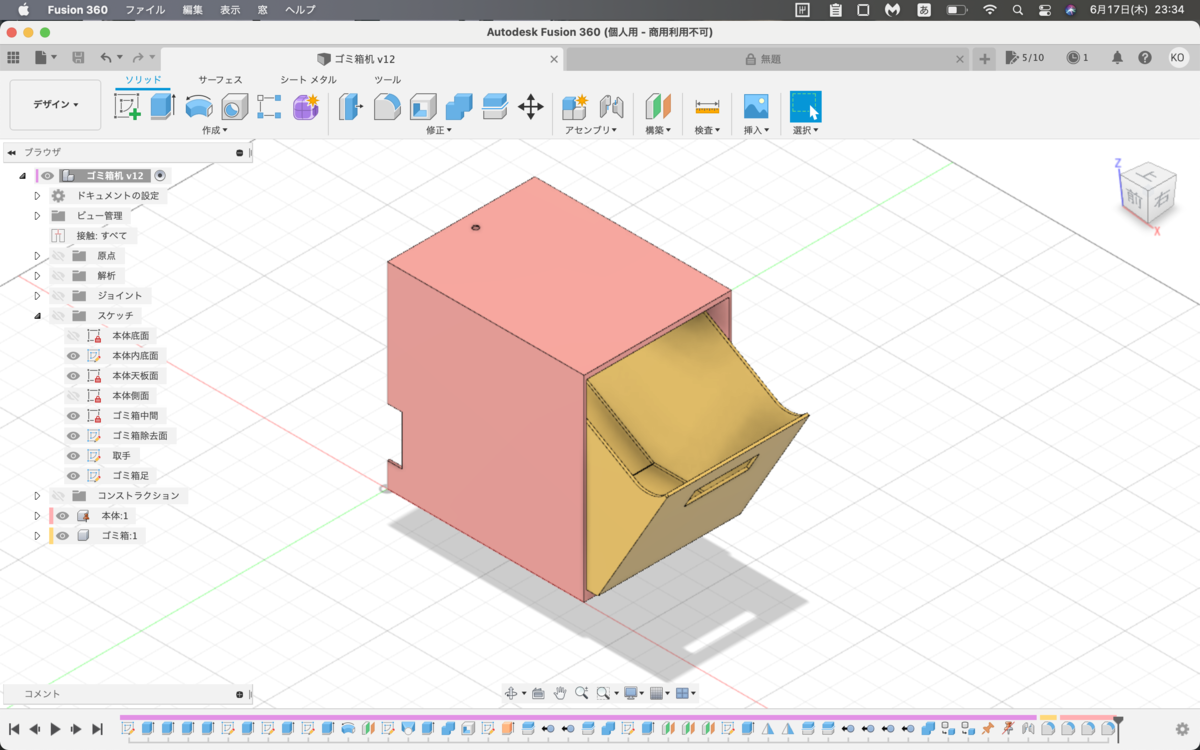Image resolution: width=1200 pixels, height=750 pixels.
Task: Select the Create Sketch tool
Action: coord(127,107)
